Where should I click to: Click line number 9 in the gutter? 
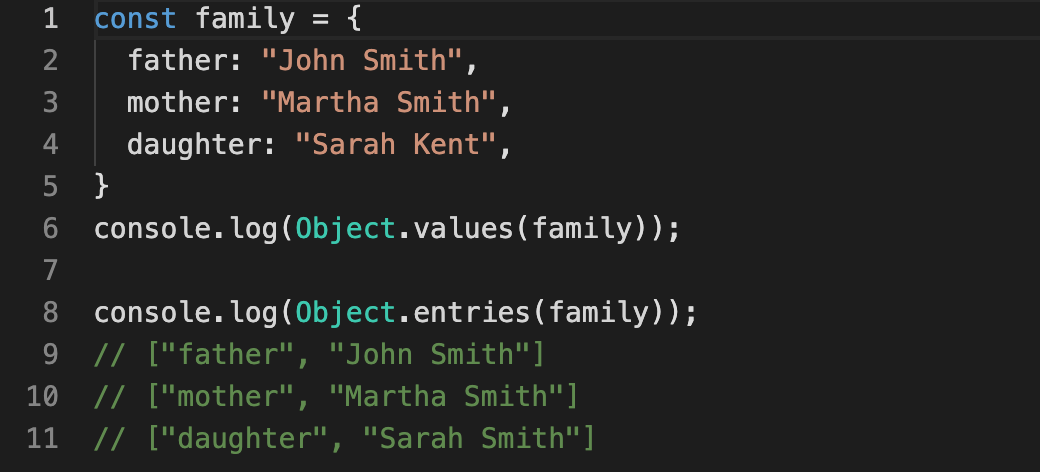point(50,354)
